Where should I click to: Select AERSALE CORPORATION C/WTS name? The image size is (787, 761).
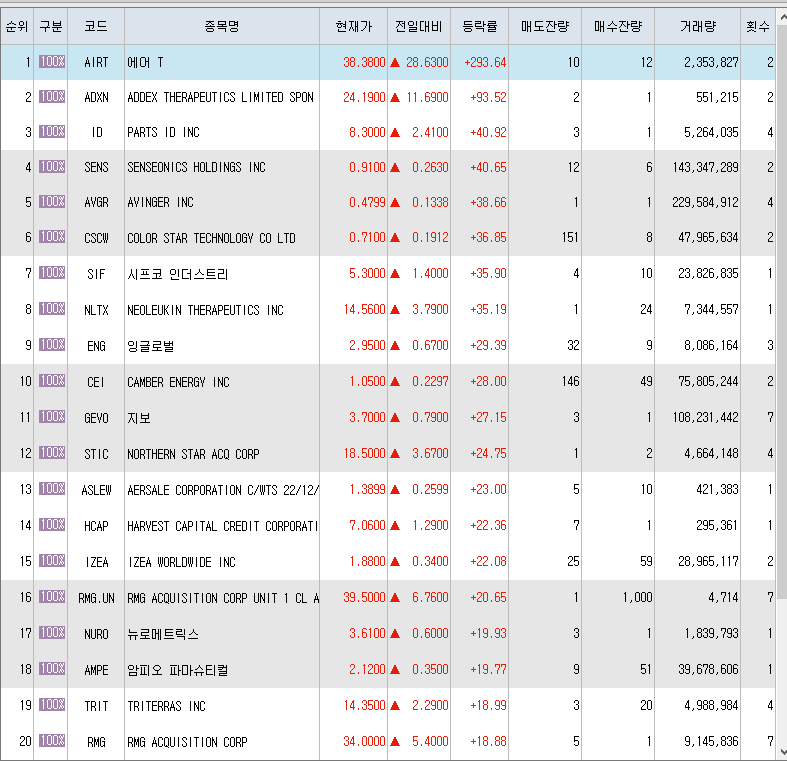pyautogui.click(x=223, y=490)
